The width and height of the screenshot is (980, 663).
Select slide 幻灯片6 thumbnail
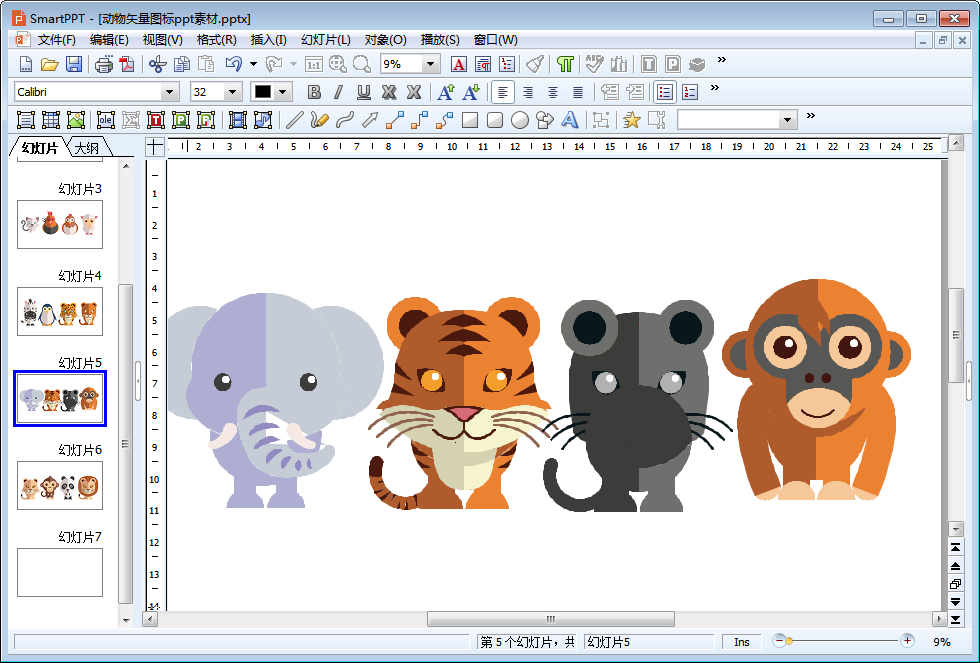[x=60, y=486]
